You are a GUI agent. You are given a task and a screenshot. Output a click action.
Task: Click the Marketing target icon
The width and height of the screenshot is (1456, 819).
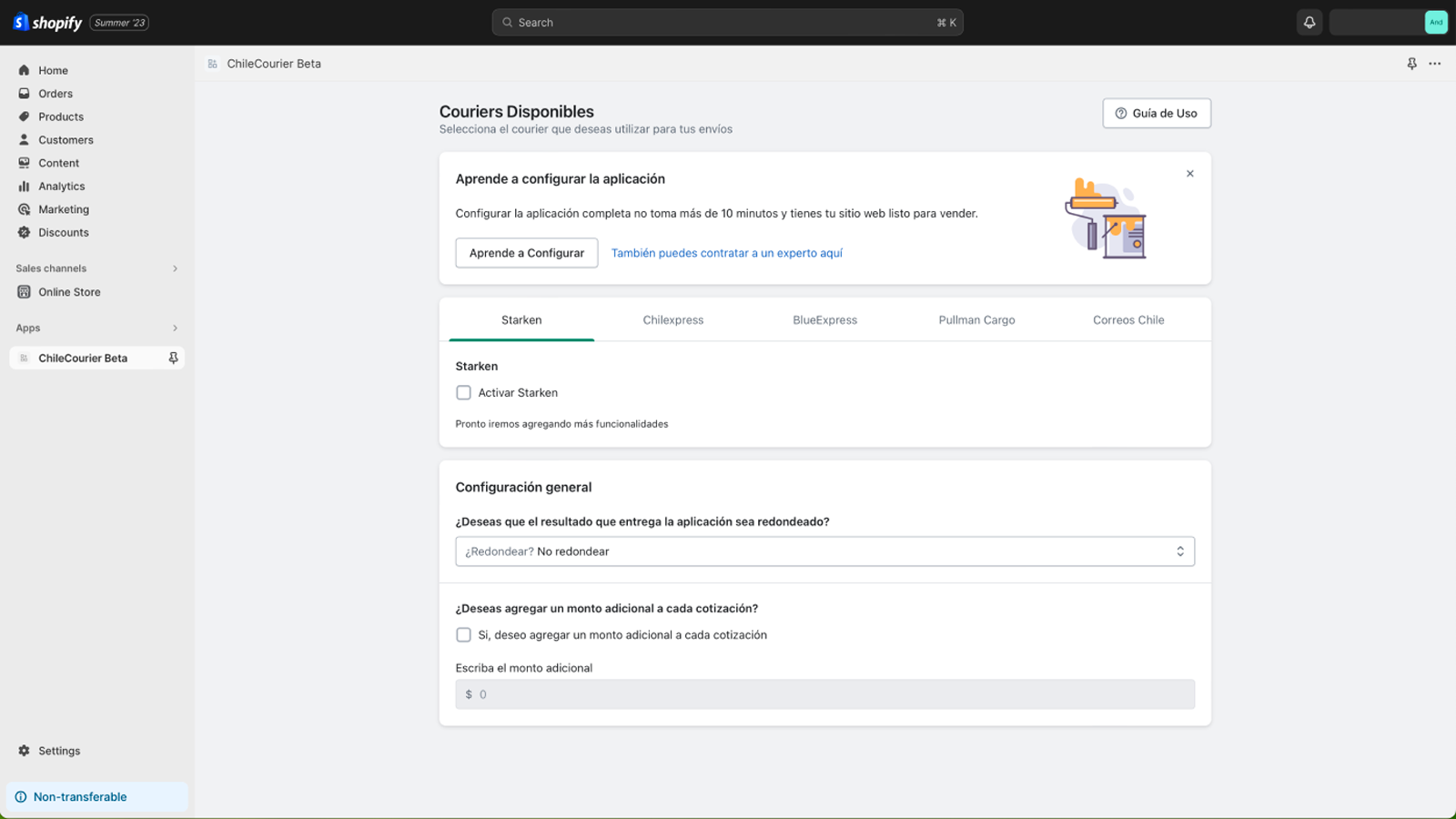pyautogui.click(x=24, y=209)
